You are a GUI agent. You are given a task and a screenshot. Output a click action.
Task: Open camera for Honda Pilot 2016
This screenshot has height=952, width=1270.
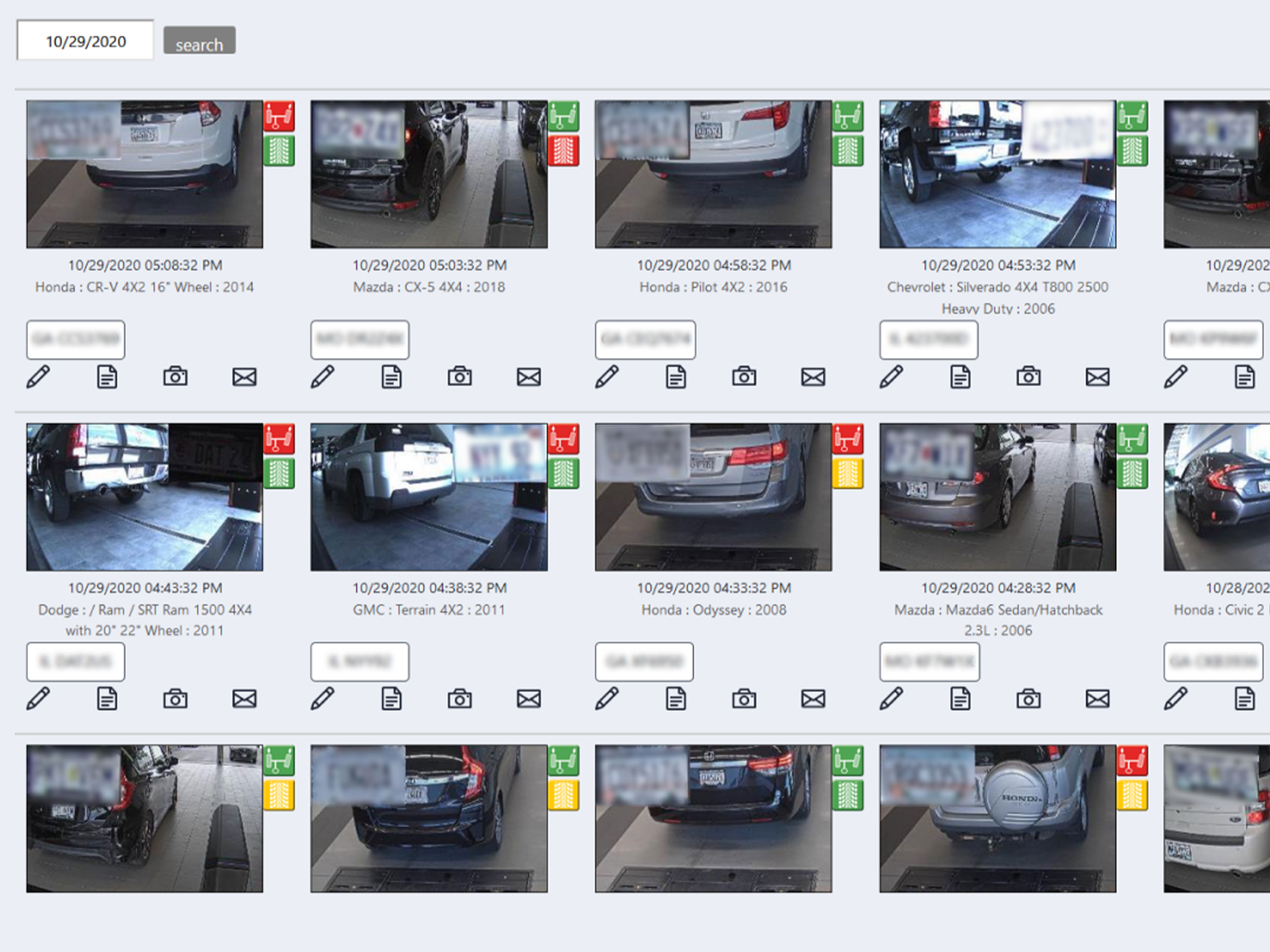pos(744,376)
